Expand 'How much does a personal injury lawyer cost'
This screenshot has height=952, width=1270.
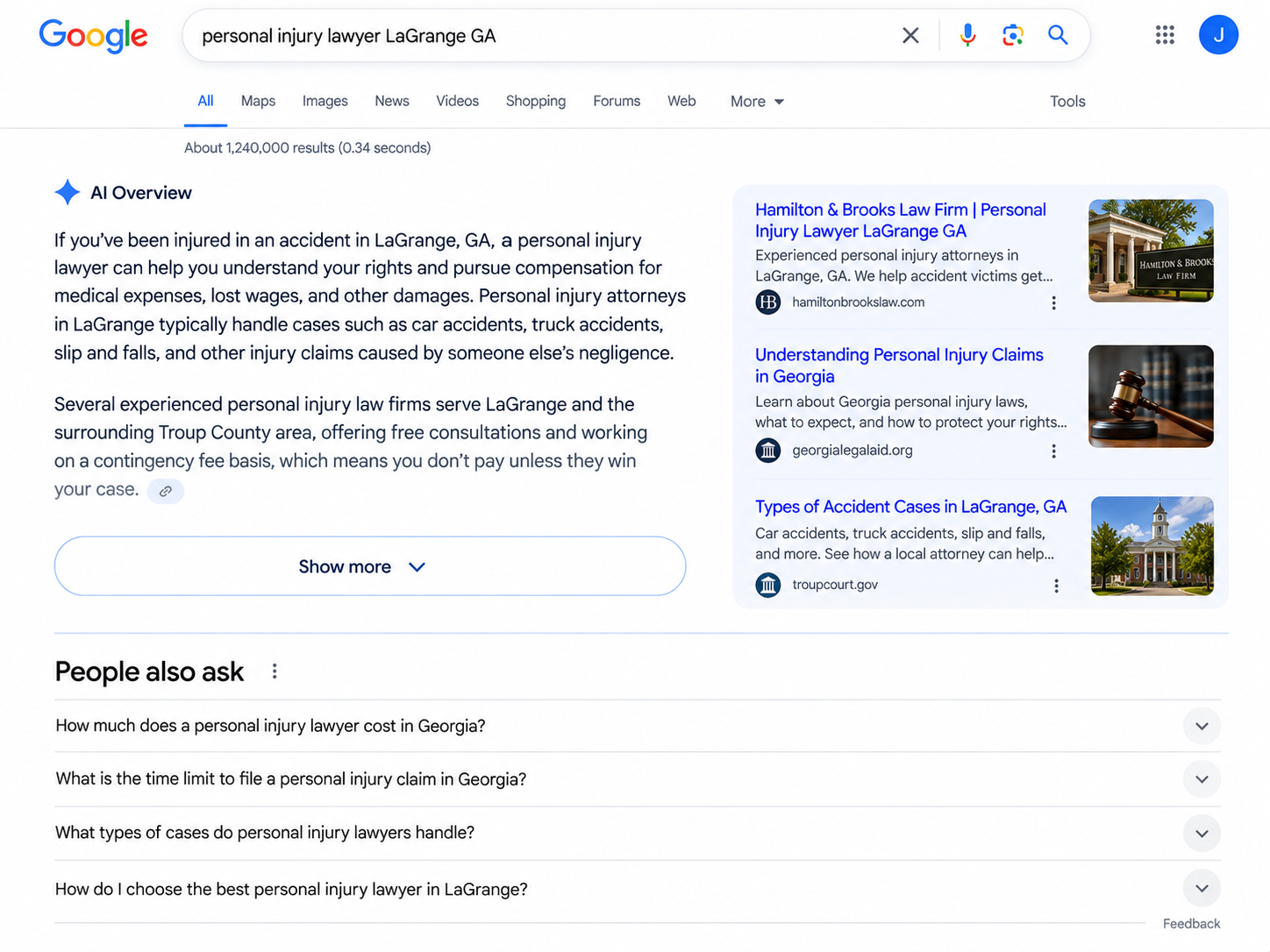tap(638, 726)
